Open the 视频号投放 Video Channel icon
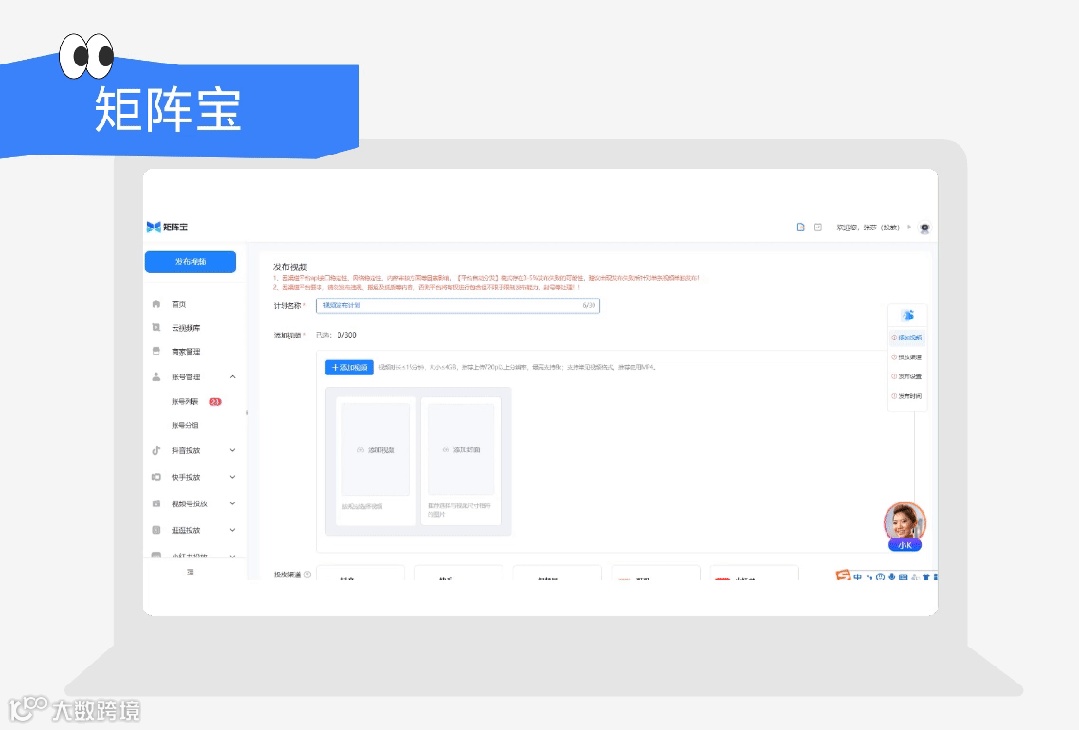This screenshot has width=1079, height=730. (156, 504)
